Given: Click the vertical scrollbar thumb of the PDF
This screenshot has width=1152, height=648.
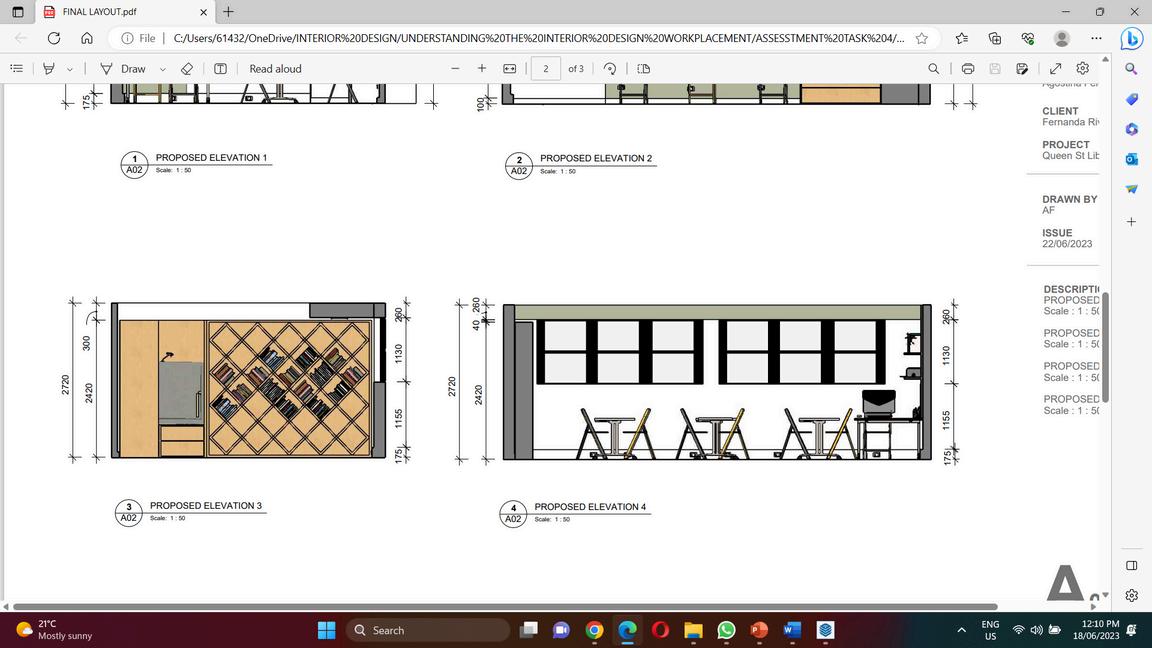Looking at the screenshot, I should [1105, 347].
